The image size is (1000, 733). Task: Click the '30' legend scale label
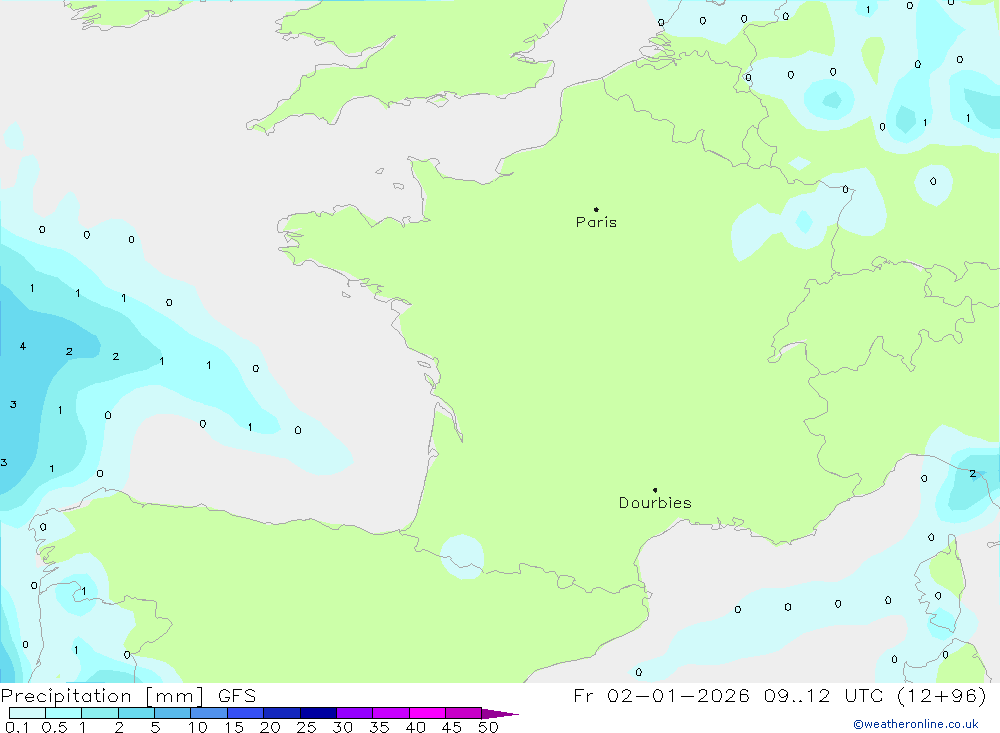click(342, 727)
